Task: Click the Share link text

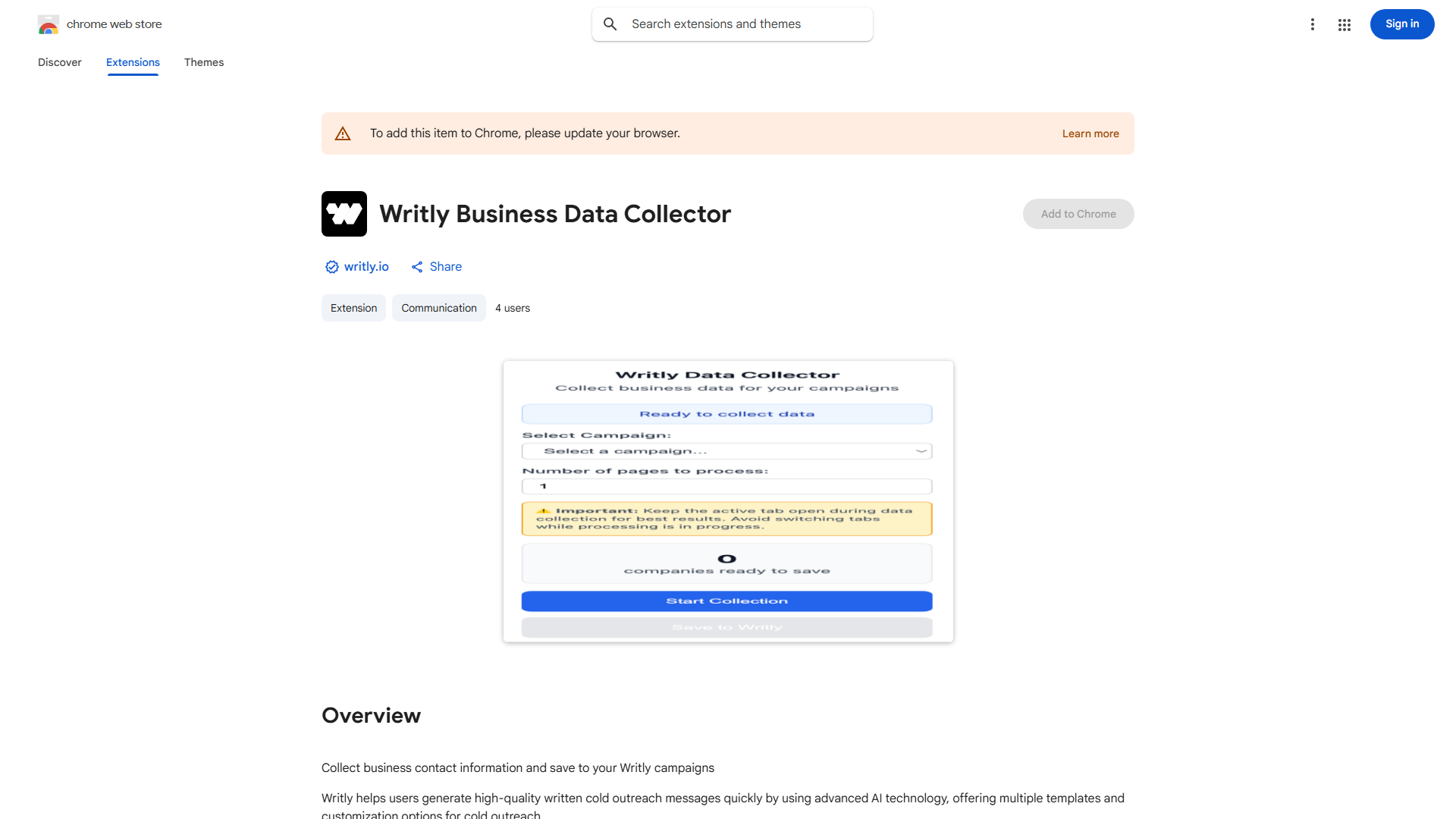Action: click(445, 267)
